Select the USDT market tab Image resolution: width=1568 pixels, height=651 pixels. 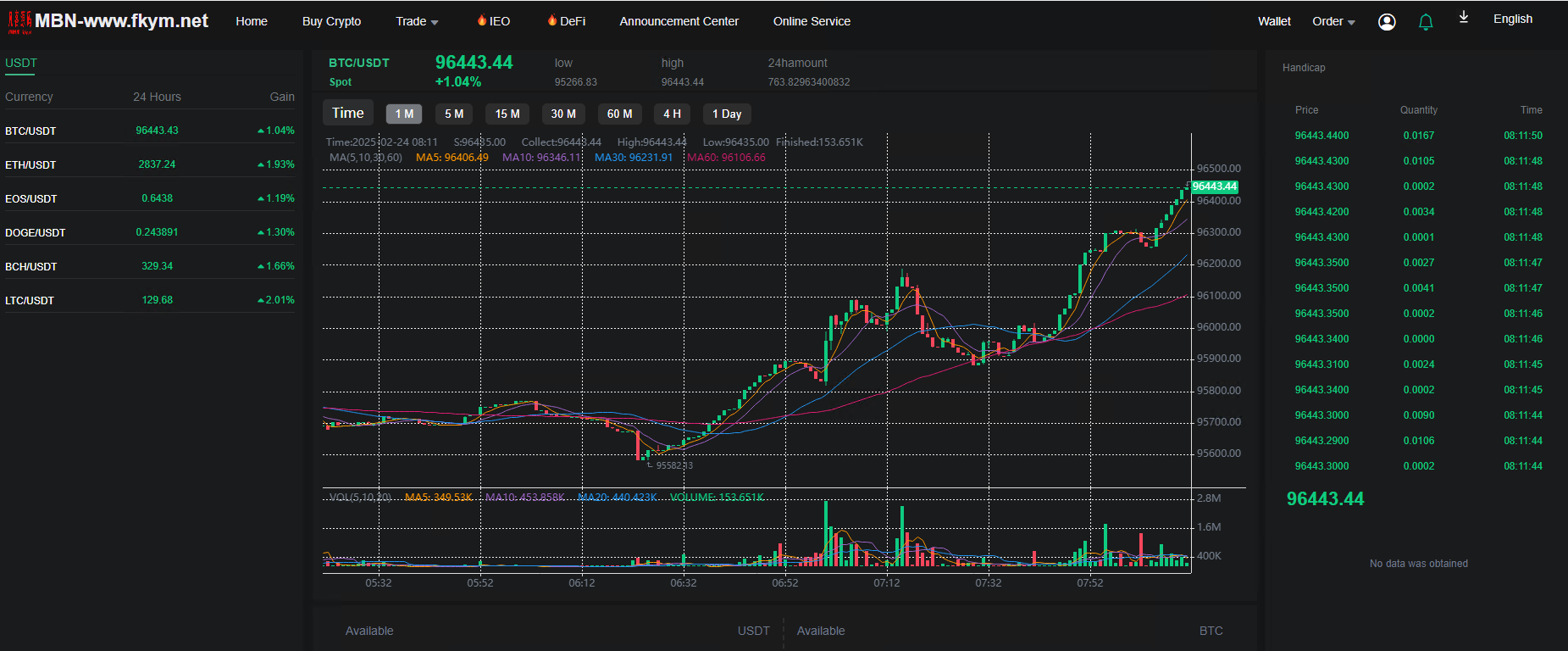[x=21, y=63]
